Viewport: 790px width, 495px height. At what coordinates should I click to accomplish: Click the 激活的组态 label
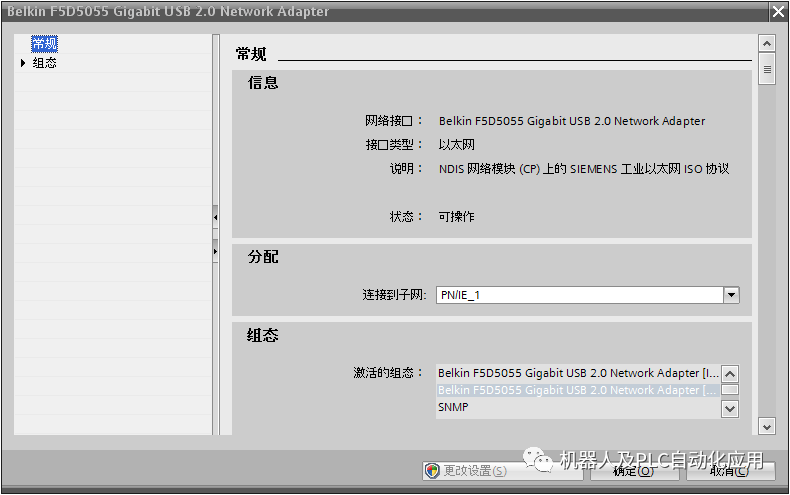(x=388, y=373)
